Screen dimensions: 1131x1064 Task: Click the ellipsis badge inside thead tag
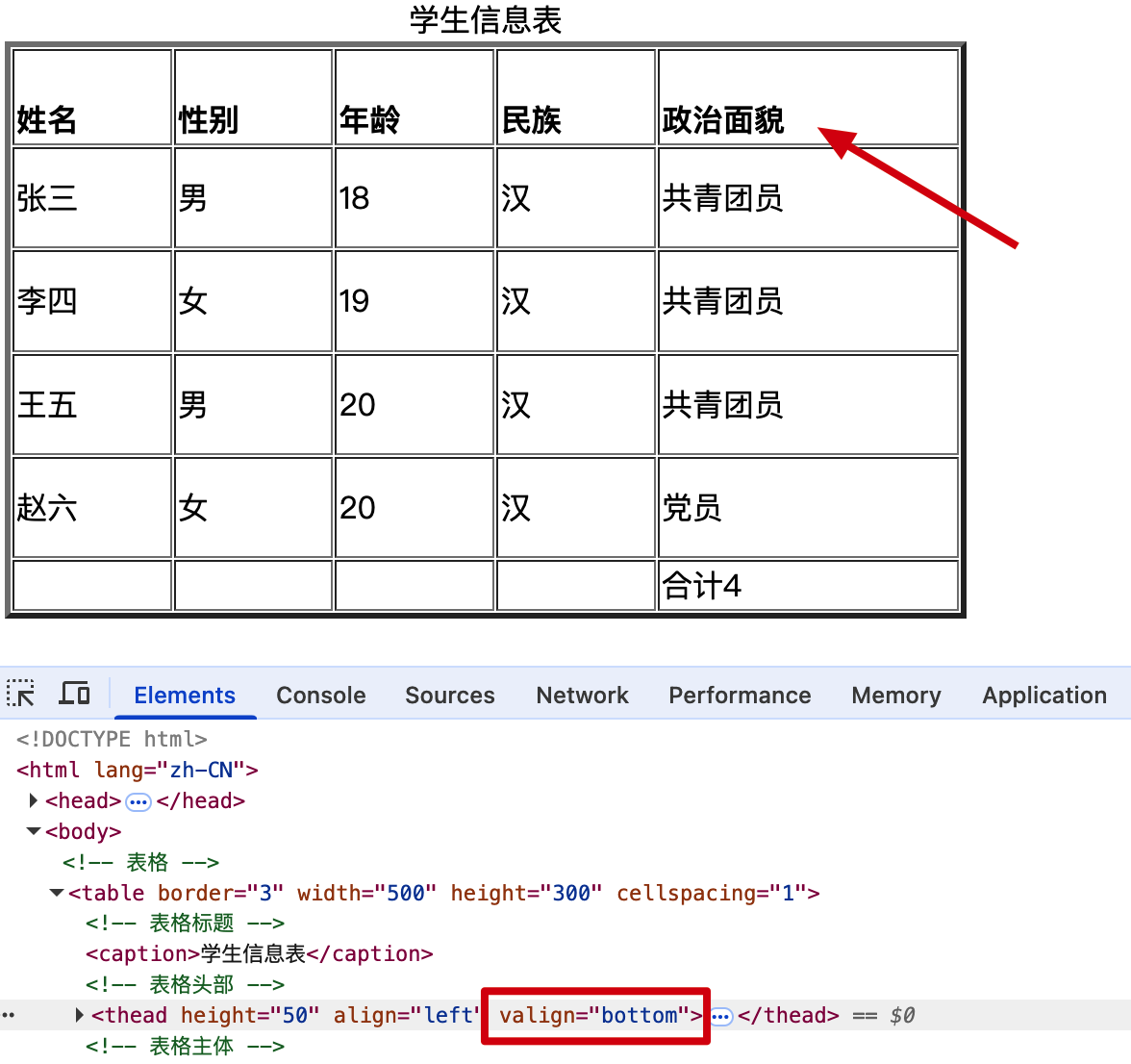tap(721, 1017)
